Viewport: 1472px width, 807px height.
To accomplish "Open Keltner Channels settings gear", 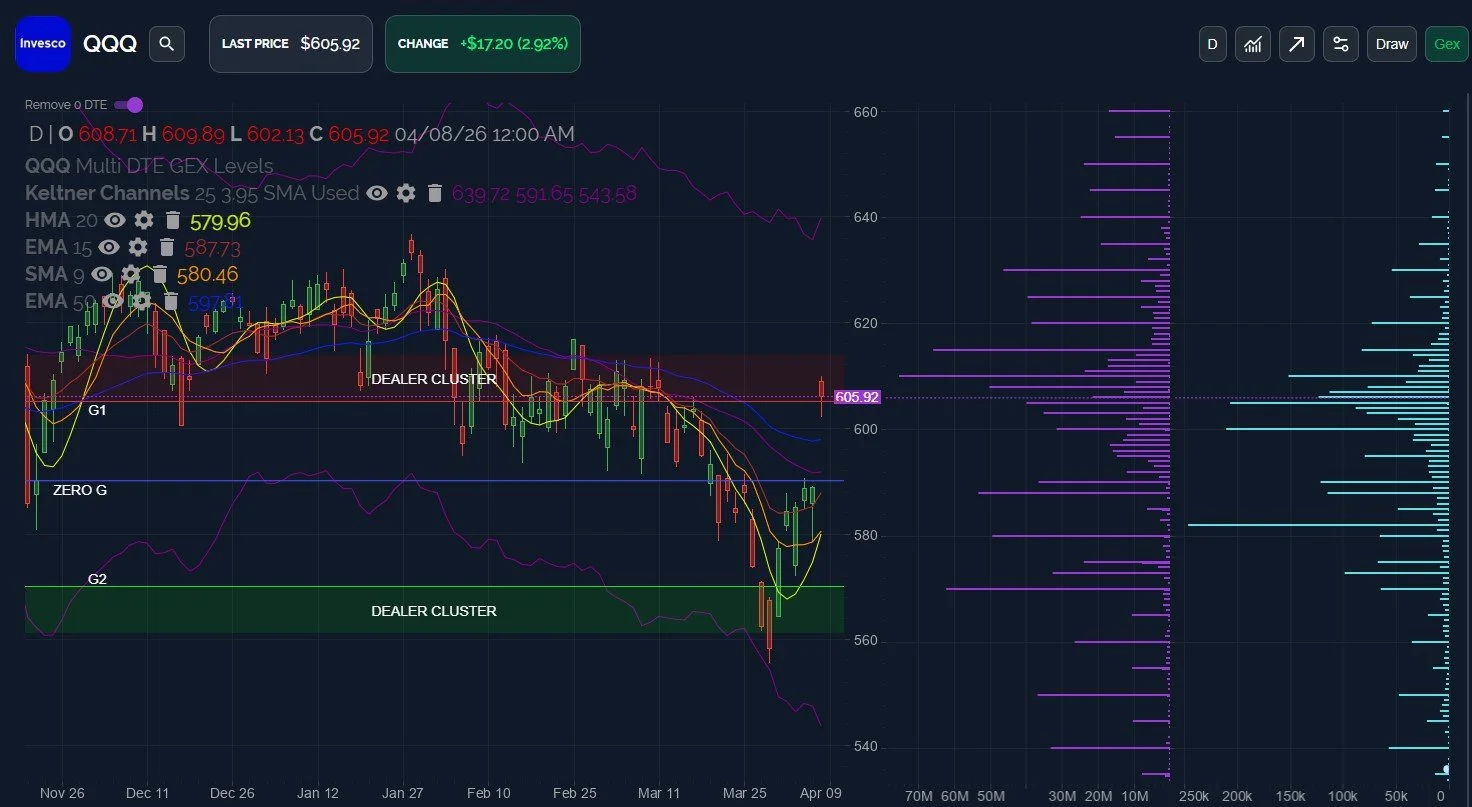I will click(406, 193).
